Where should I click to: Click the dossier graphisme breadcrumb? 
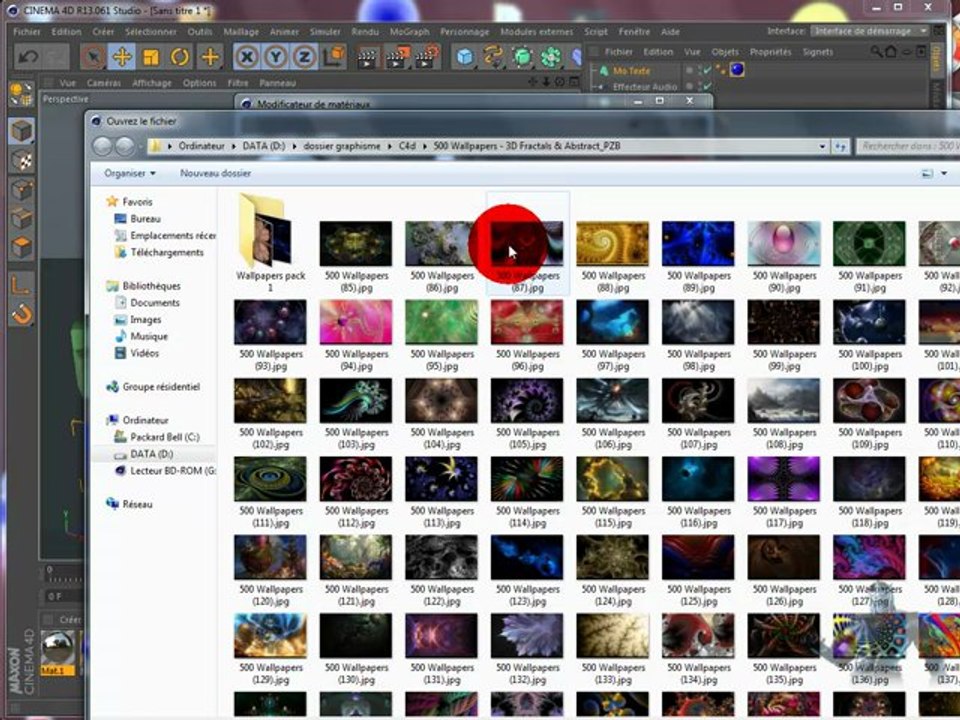click(x=342, y=146)
